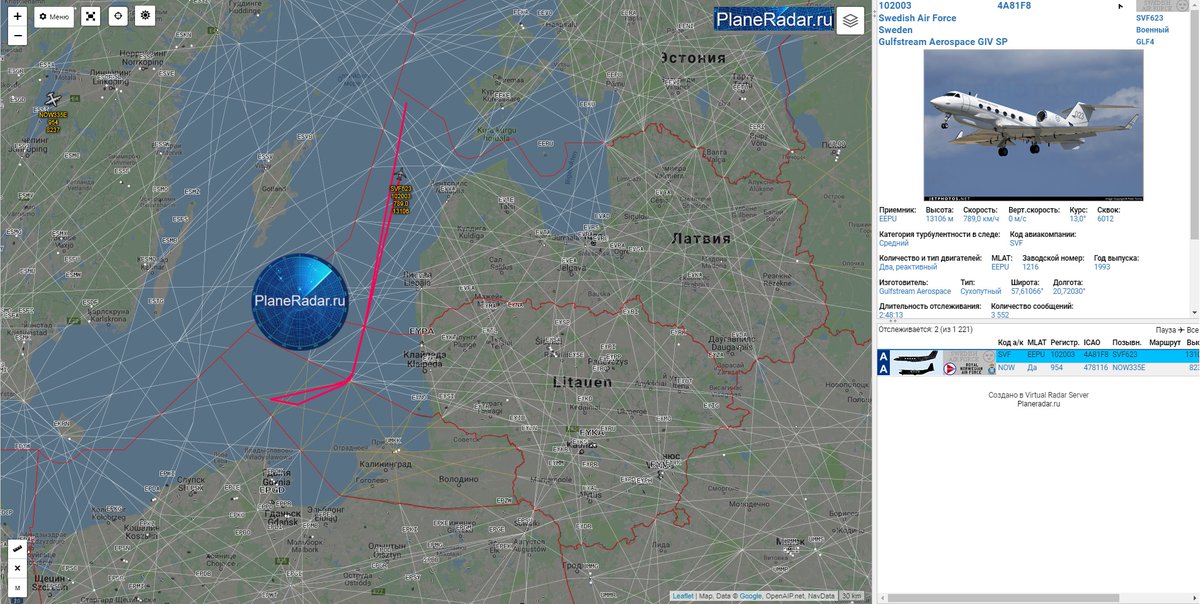Open the Меню settings button

click(x=54, y=17)
